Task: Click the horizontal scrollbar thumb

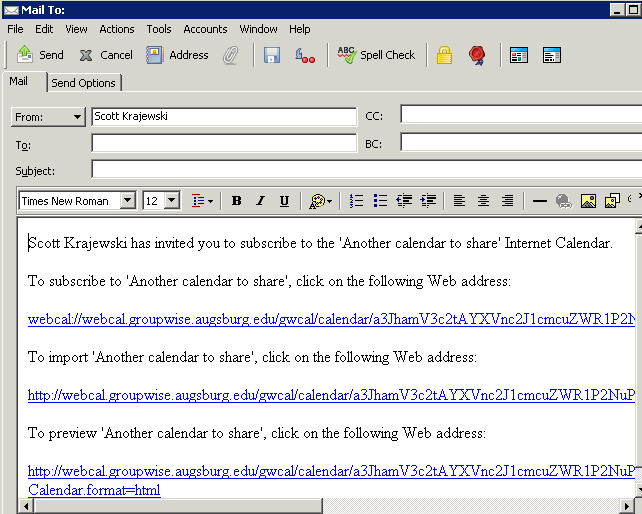Action: pyautogui.click(x=178, y=506)
